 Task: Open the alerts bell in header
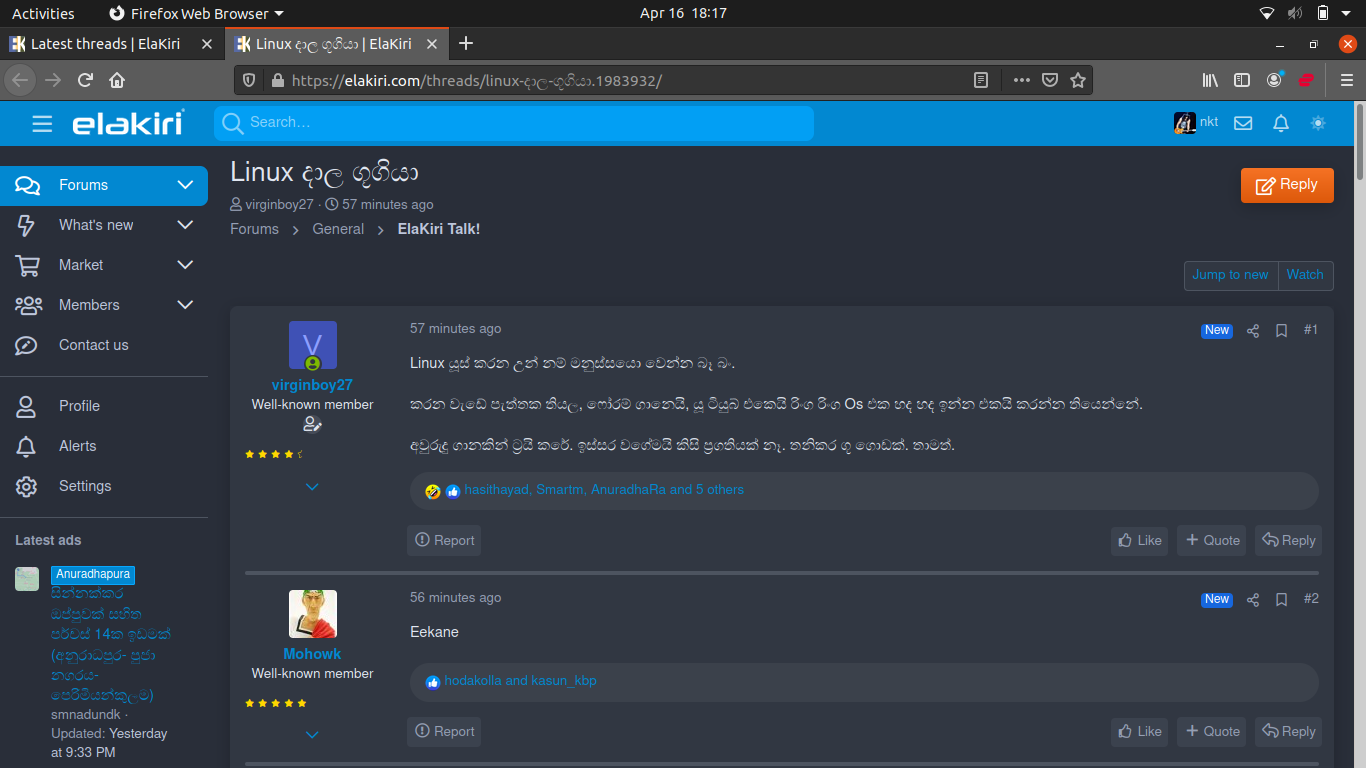coord(1281,123)
